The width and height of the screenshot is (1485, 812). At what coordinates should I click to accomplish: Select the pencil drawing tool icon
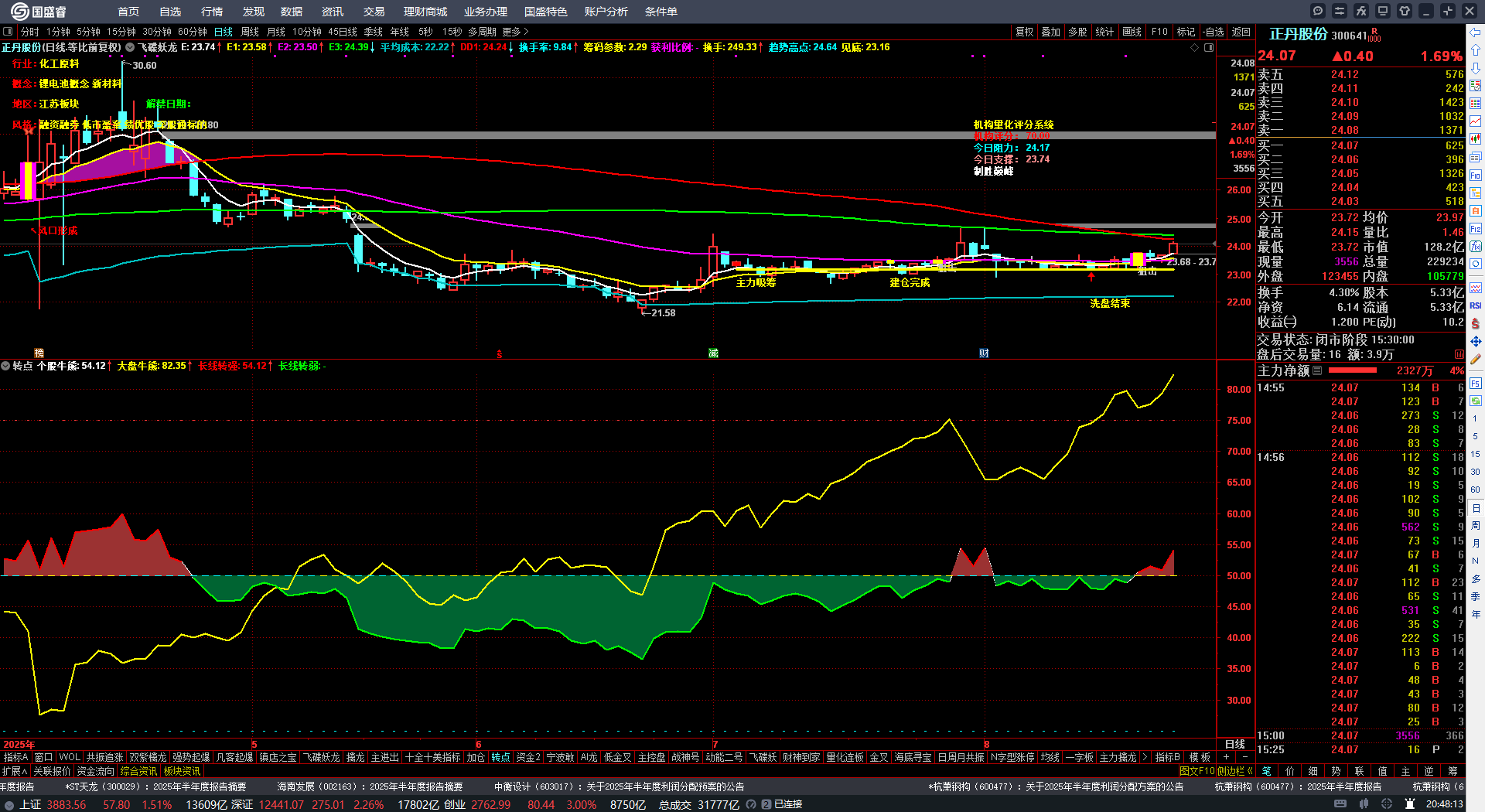click(x=1476, y=359)
